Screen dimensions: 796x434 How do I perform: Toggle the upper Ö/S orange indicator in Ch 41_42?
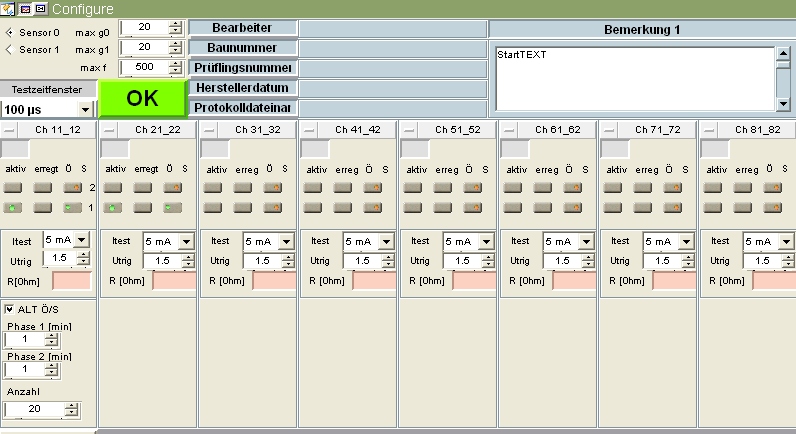point(372,187)
